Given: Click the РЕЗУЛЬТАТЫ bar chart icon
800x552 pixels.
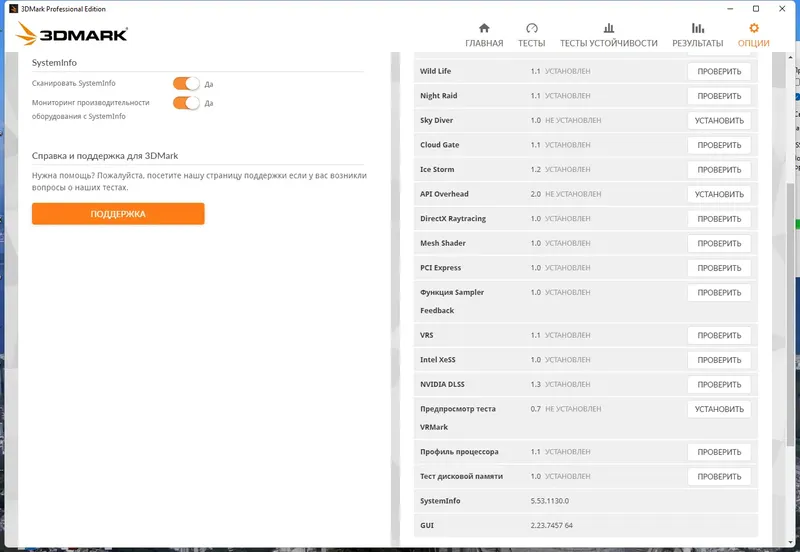Looking at the screenshot, I should pos(697,28).
